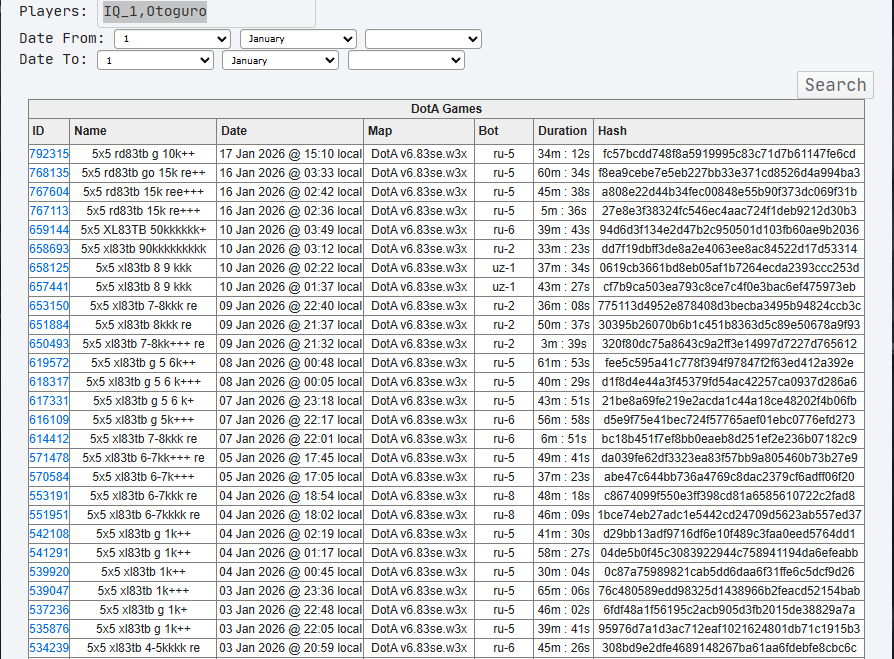Open the Date From year dropdown

423,39
